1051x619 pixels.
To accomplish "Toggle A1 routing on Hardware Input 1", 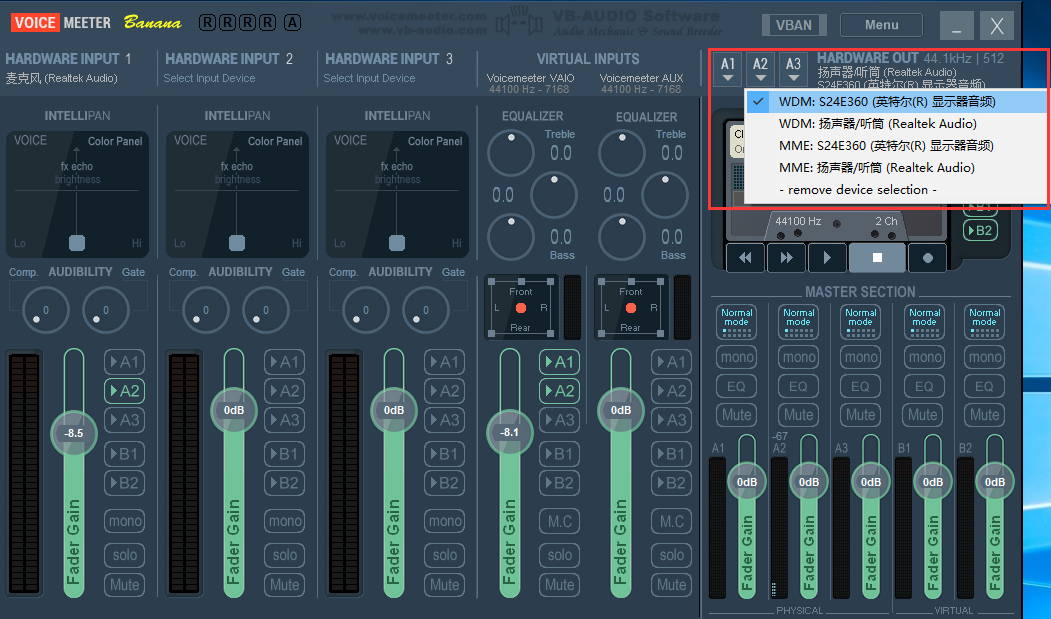I will pyautogui.click(x=125, y=362).
